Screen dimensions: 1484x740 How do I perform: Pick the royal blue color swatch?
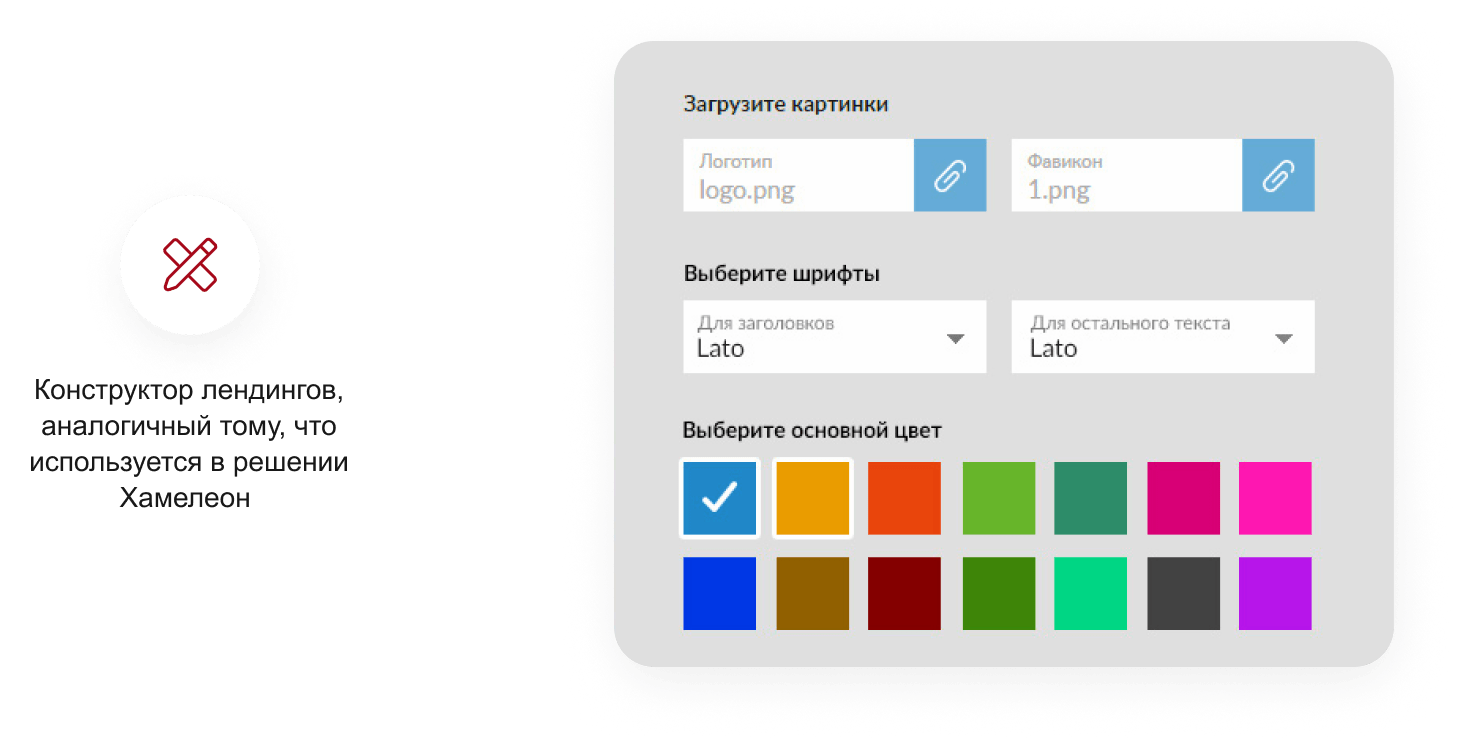pos(719,593)
